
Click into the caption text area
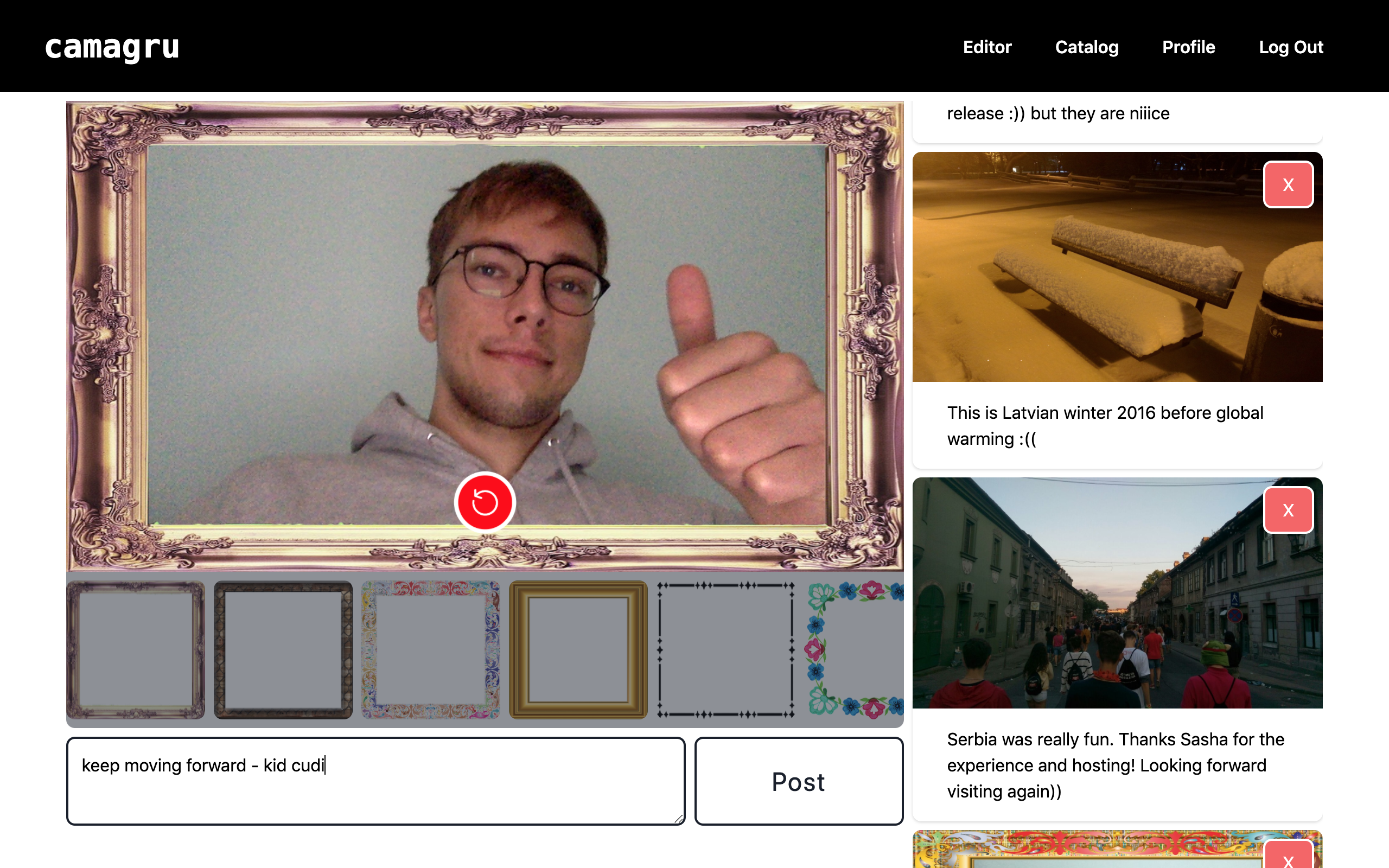click(x=375, y=781)
